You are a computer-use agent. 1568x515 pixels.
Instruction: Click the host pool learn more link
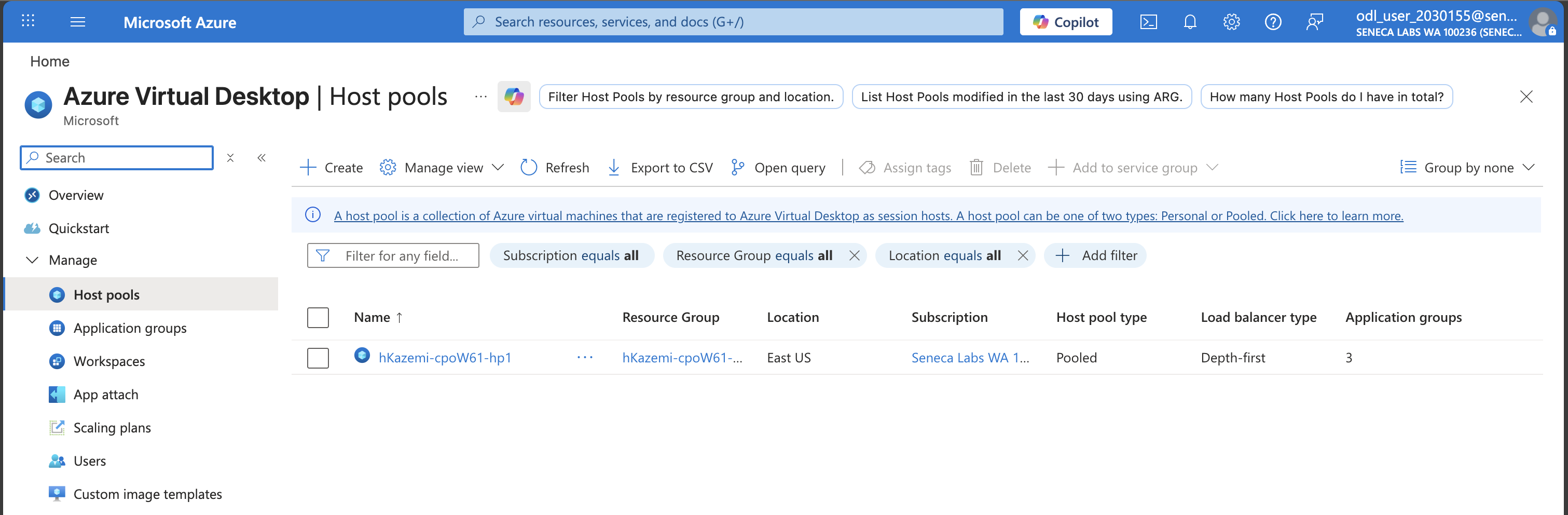pyautogui.click(x=869, y=215)
